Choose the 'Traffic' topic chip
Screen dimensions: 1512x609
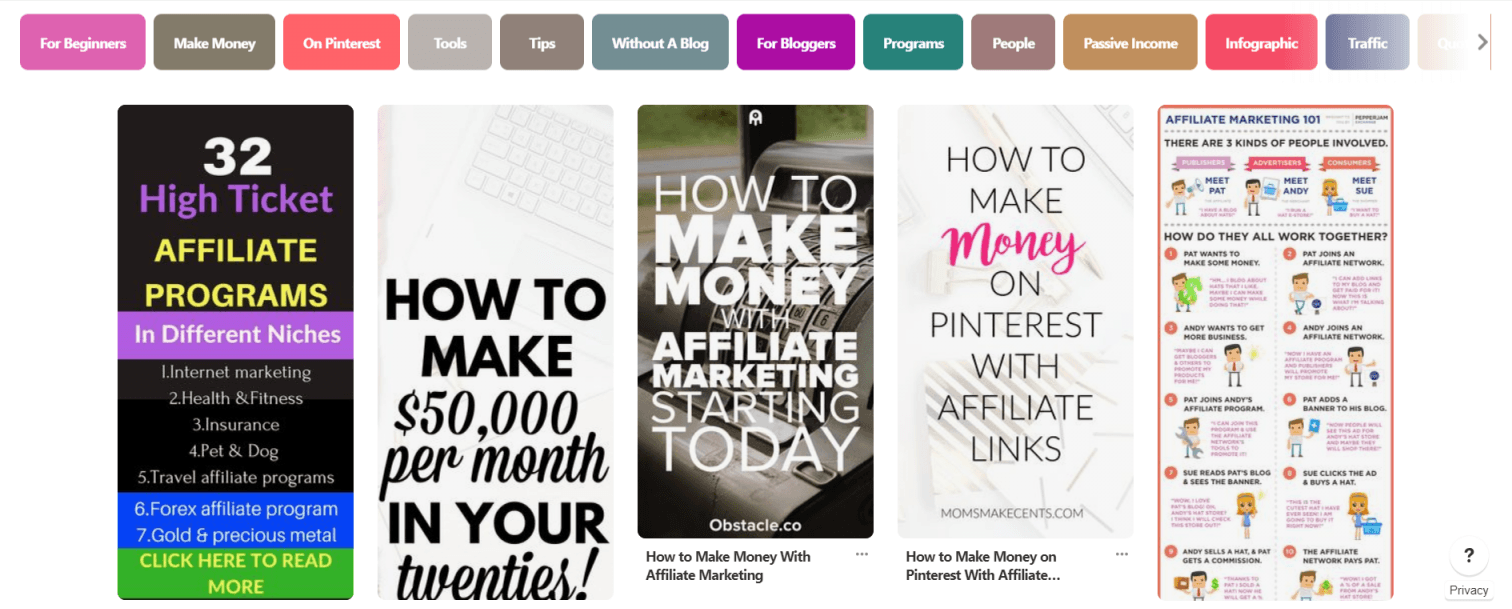(1367, 42)
